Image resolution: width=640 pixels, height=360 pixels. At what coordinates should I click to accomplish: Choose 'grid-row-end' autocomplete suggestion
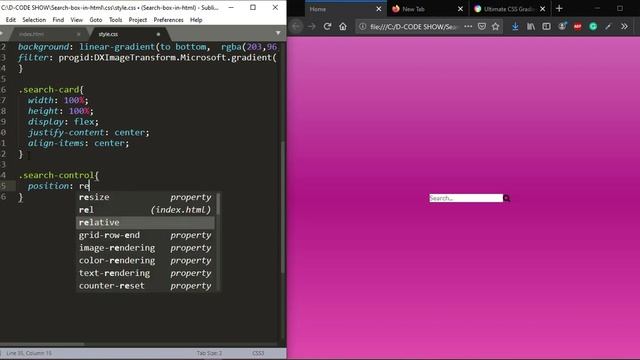[x=145, y=235]
